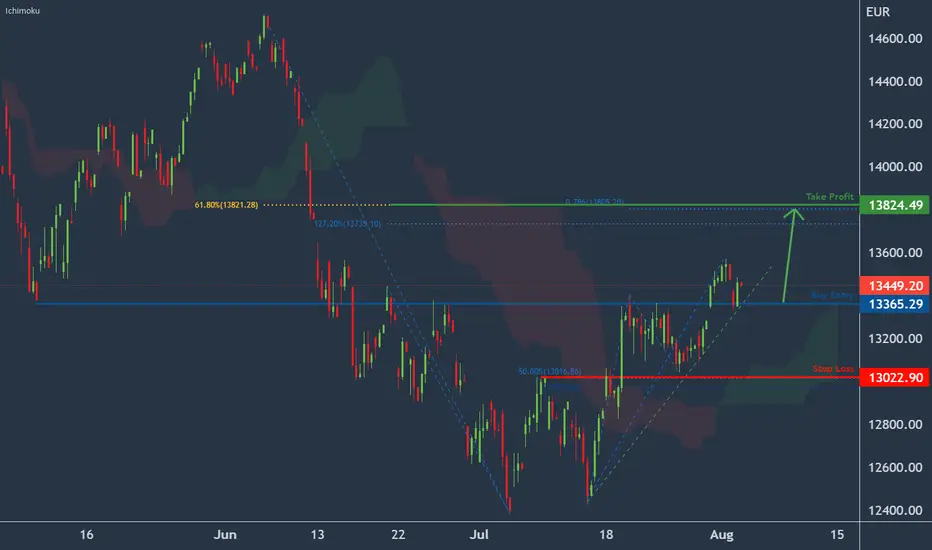Click the blue 13365.29 entry price tag
The image size is (932, 550).
tap(895, 304)
